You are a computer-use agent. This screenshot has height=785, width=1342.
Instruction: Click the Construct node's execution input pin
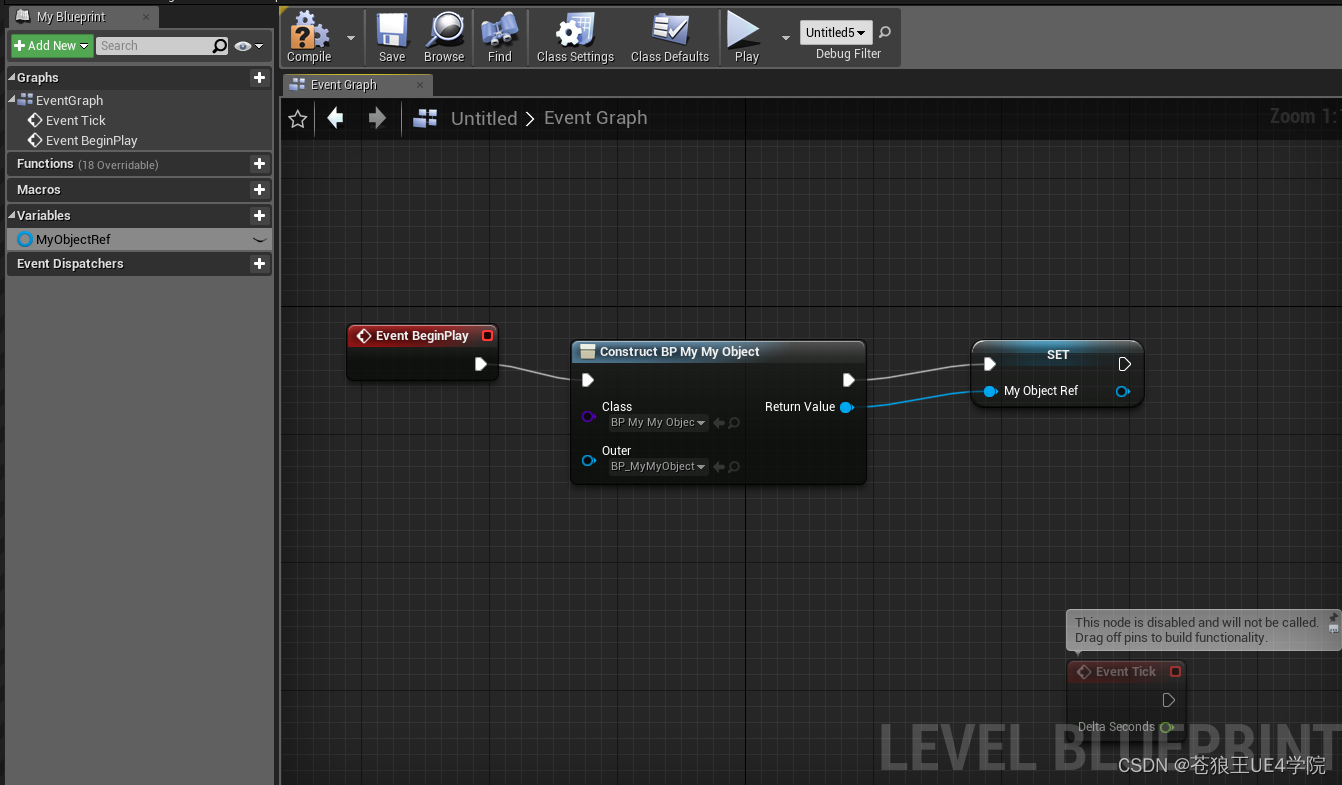[x=588, y=380]
